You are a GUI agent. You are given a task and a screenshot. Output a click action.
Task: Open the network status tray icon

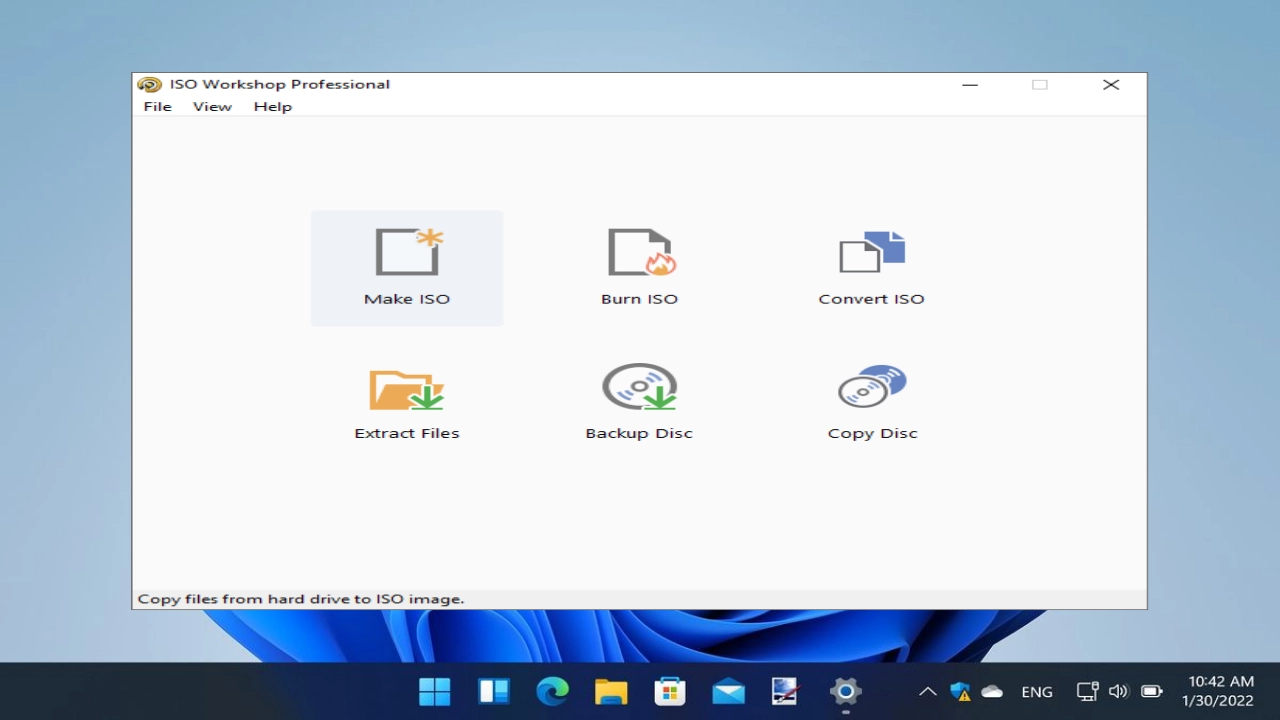pyautogui.click(x=1087, y=691)
